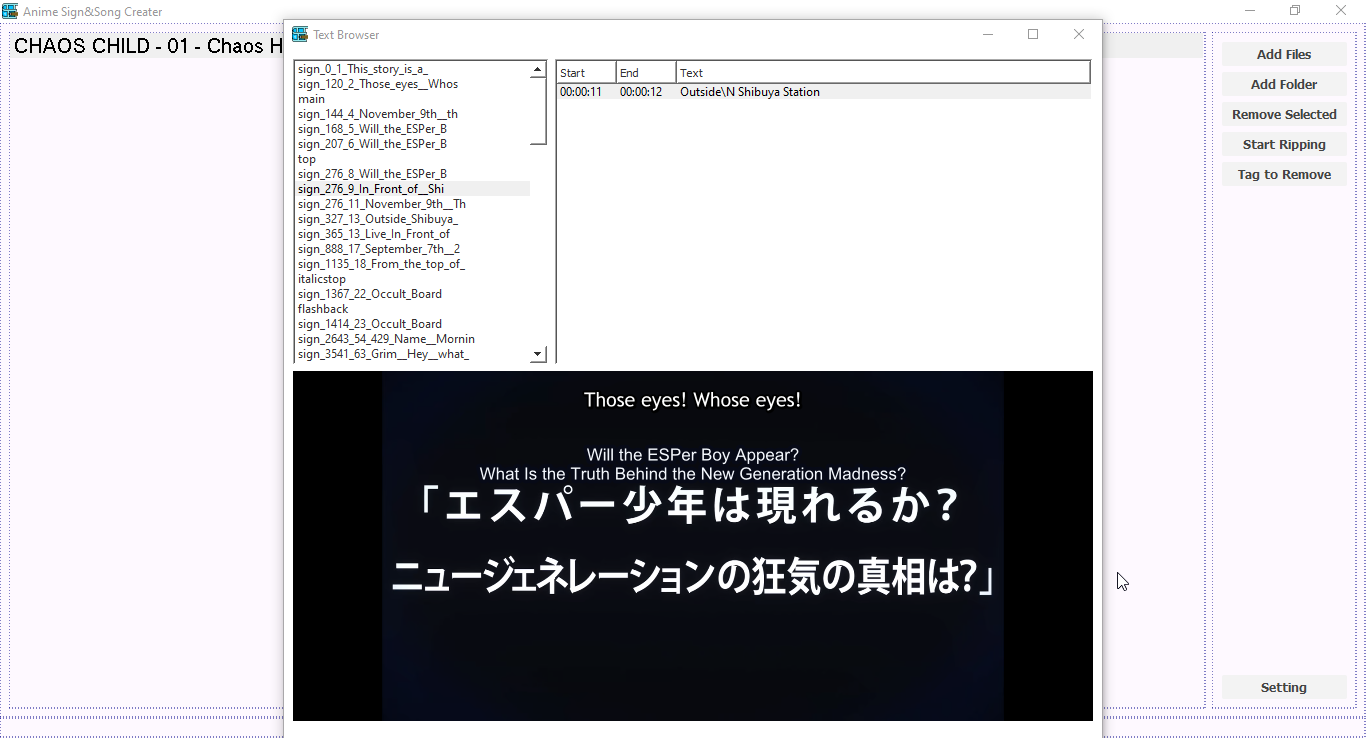Click the Text column header
Viewport: 1366px width, 738px height.
[883, 72]
